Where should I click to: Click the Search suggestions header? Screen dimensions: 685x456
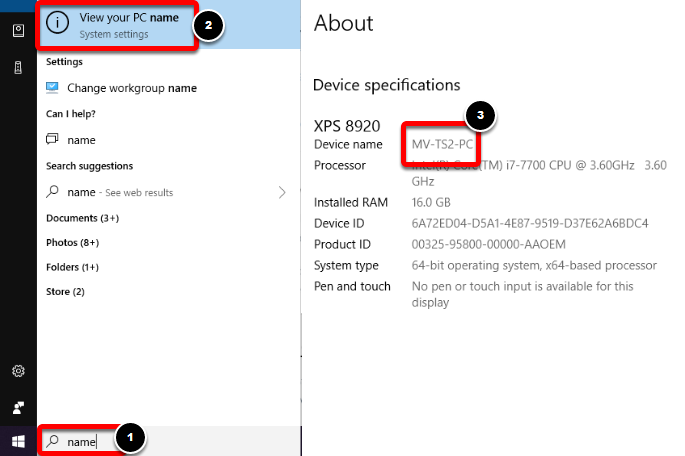pyautogui.click(x=90, y=166)
